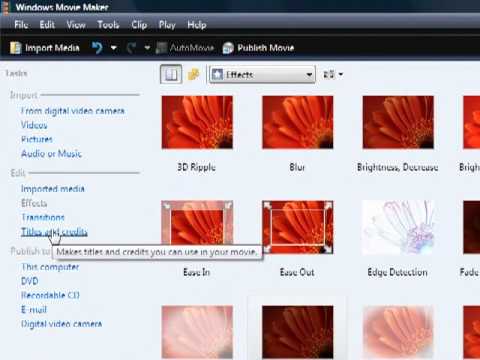Click 'Digital video camera' publish link
Image resolution: width=480 pixels, height=360 pixels.
[61, 324]
